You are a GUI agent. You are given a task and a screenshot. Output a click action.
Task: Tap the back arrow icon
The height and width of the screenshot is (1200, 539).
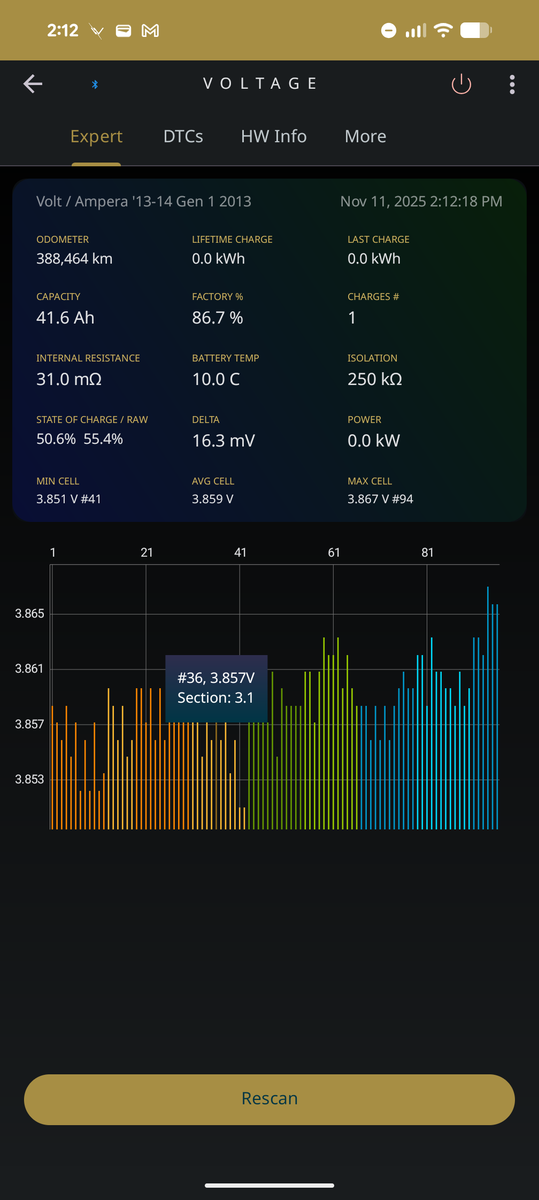tap(33, 84)
